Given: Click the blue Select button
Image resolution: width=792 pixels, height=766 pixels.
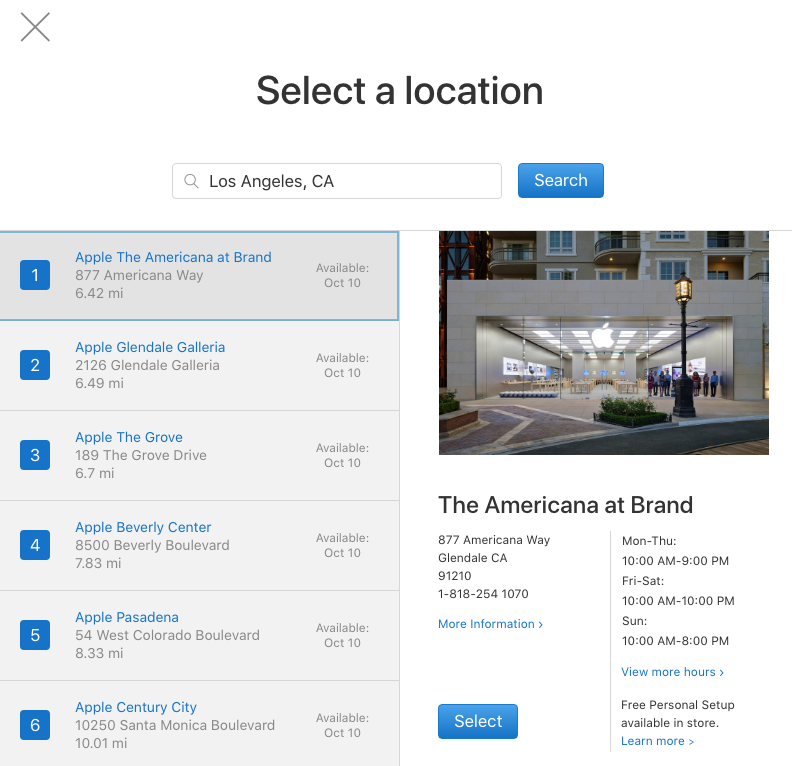Looking at the screenshot, I should (x=478, y=721).
